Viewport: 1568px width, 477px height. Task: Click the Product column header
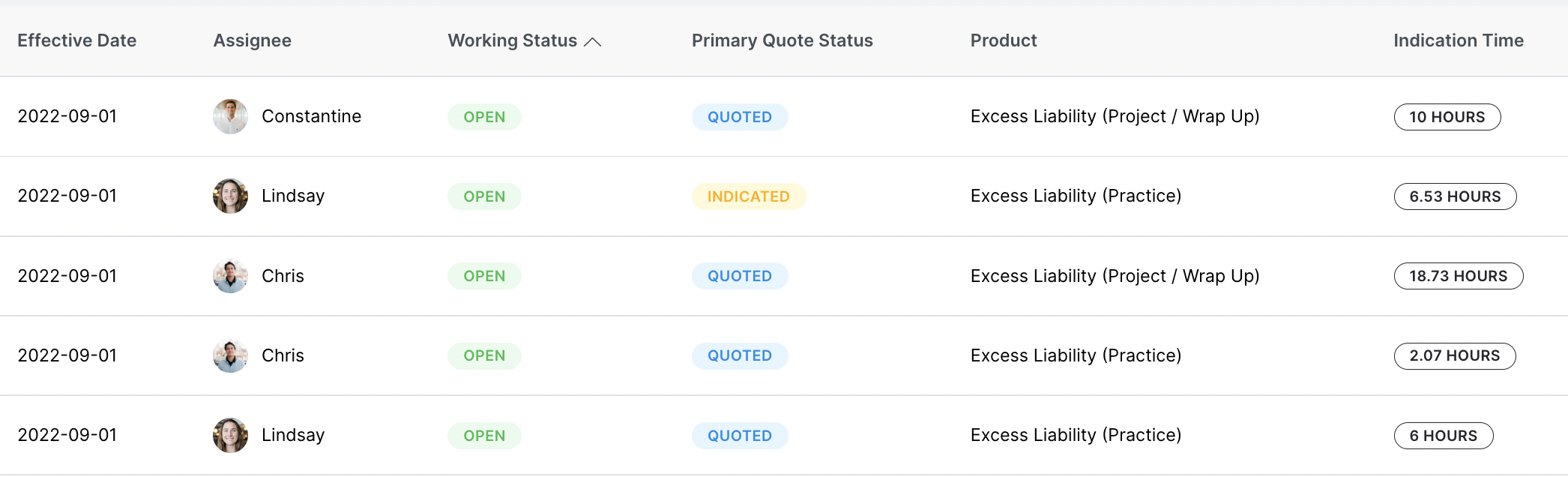tap(1004, 40)
